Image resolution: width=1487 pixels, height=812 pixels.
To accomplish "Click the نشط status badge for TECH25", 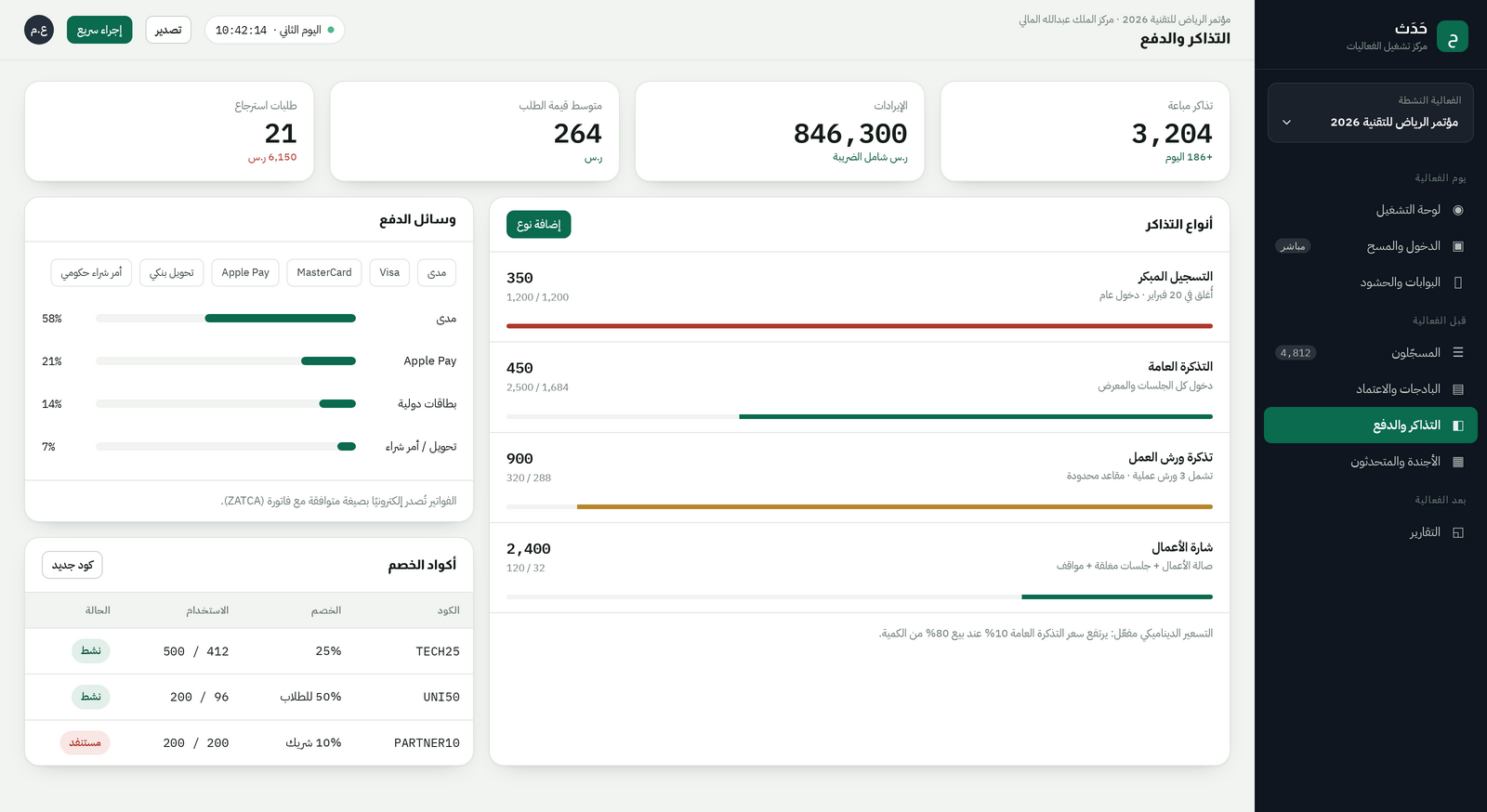I will click(x=91, y=651).
